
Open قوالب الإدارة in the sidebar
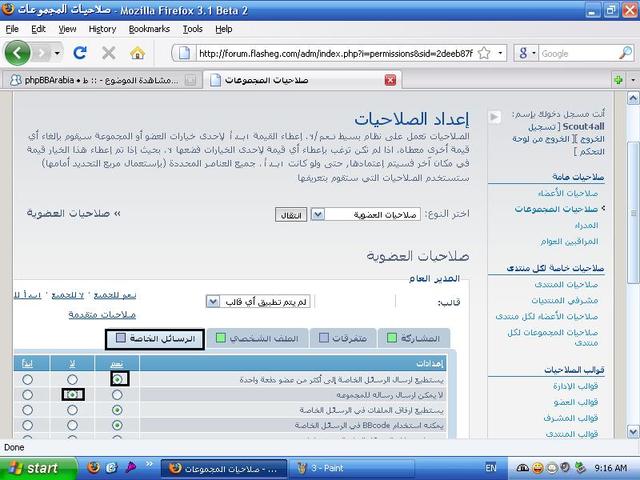click(576, 386)
